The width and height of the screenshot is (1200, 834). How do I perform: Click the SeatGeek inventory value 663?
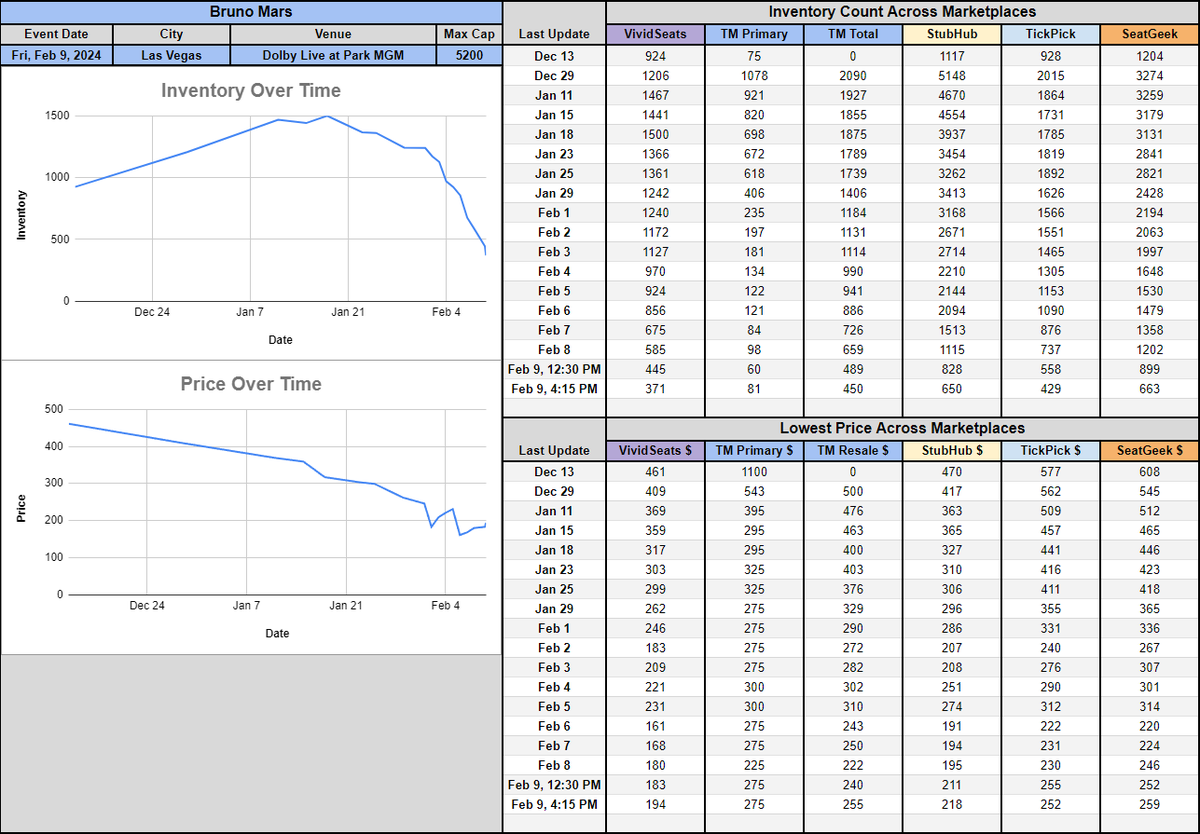click(1149, 389)
